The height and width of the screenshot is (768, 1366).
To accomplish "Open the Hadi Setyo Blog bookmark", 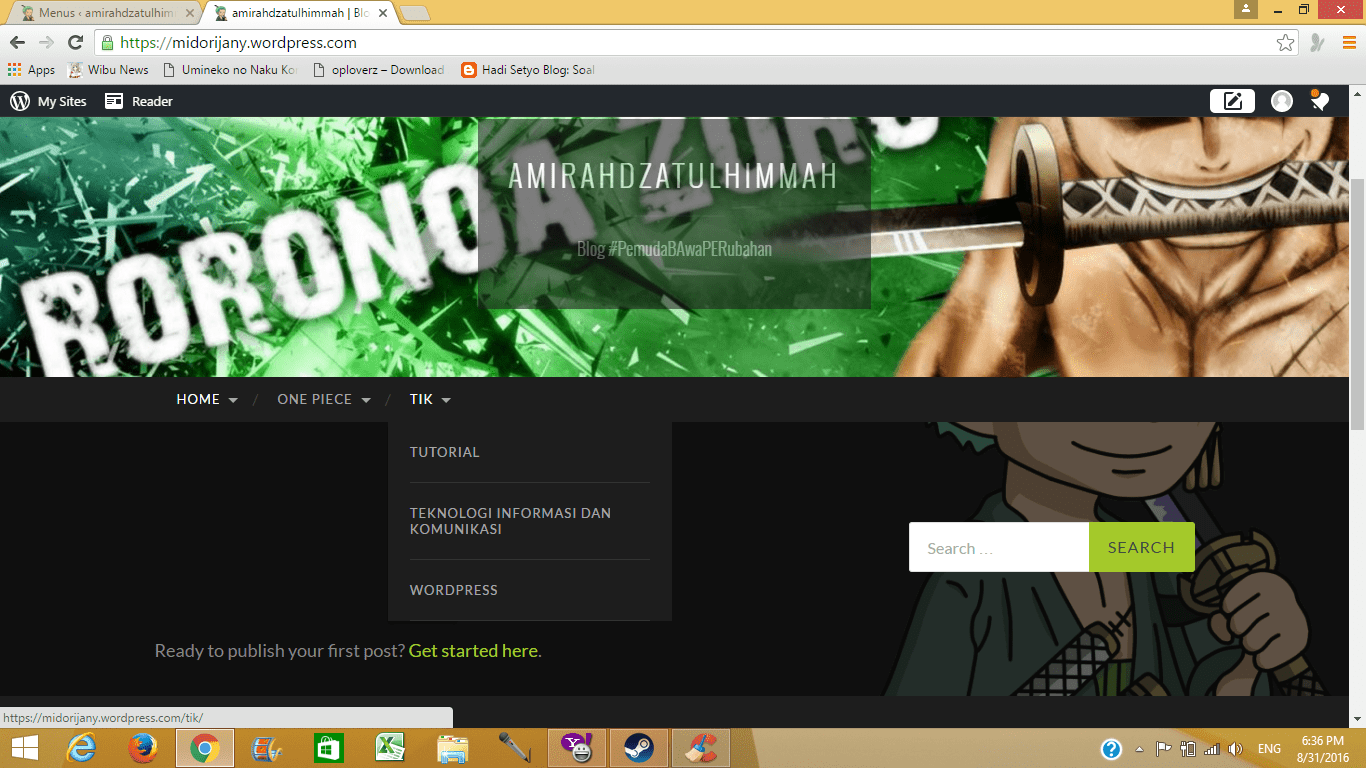I will pos(528,70).
